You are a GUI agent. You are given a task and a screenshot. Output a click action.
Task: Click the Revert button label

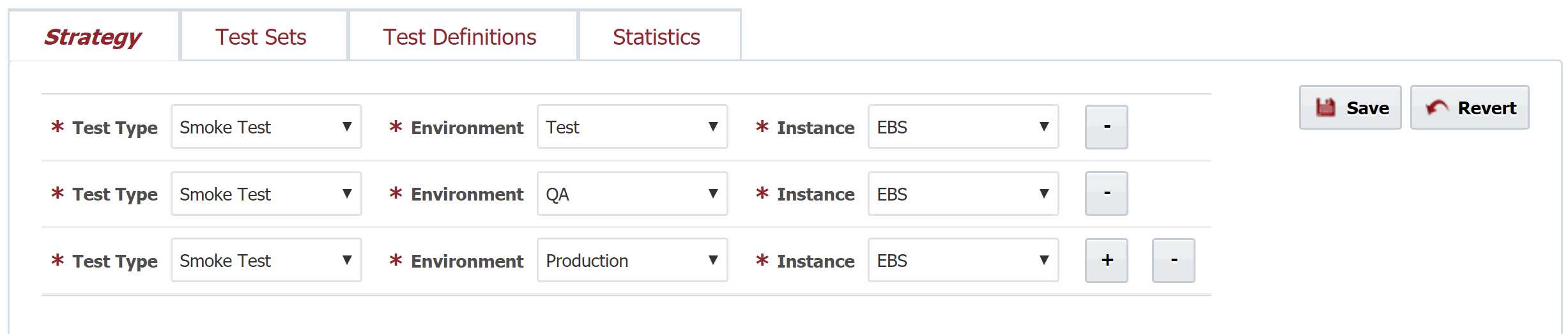[1487, 108]
